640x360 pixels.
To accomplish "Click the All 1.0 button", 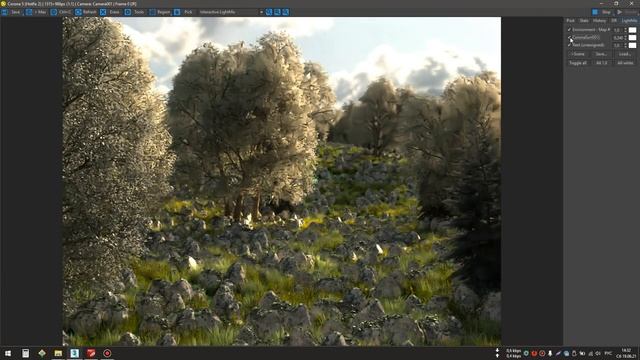I will click(601, 63).
